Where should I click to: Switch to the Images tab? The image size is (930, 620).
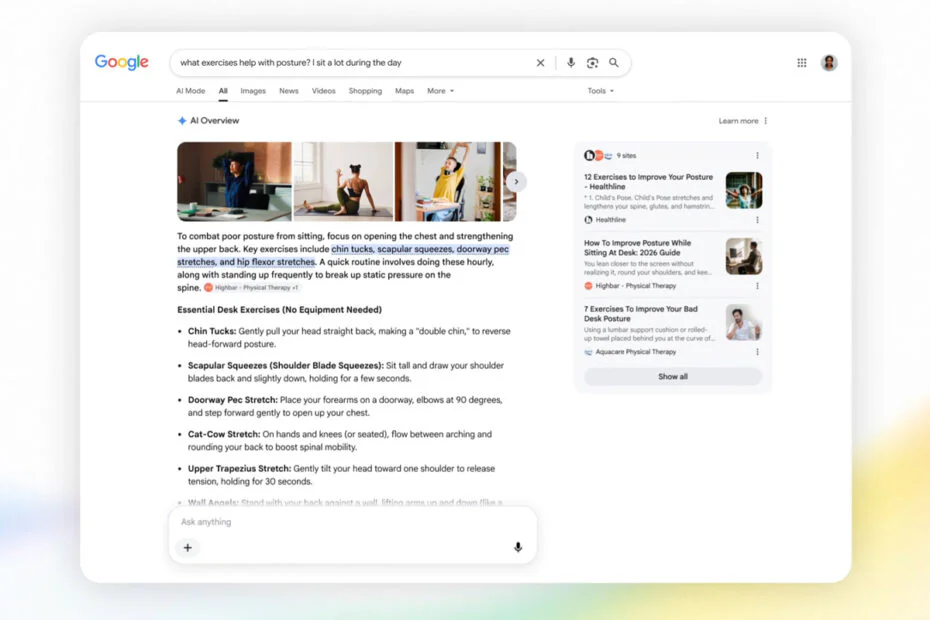tap(253, 91)
